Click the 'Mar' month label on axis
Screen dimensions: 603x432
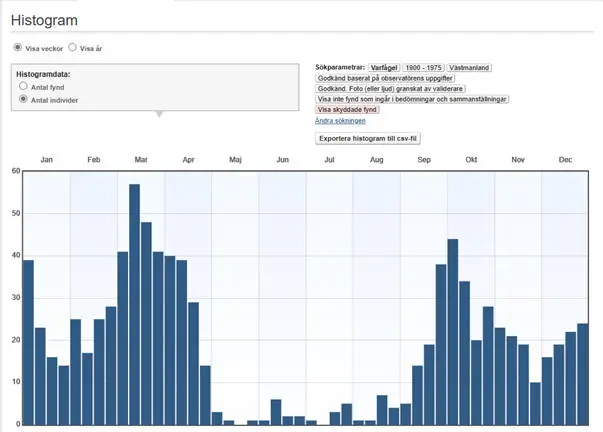click(141, 160)
